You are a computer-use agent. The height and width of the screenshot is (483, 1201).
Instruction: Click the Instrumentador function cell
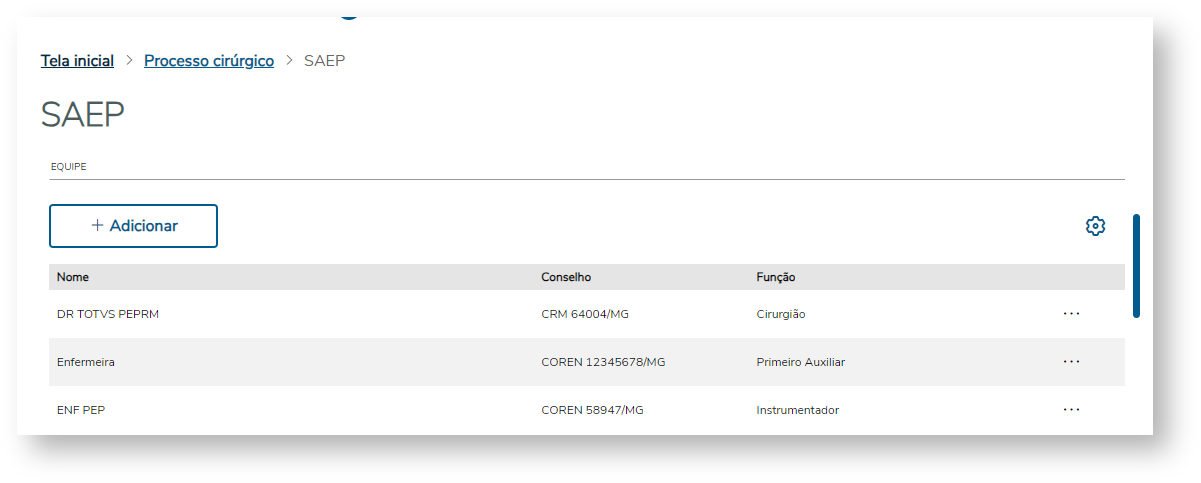797,410
